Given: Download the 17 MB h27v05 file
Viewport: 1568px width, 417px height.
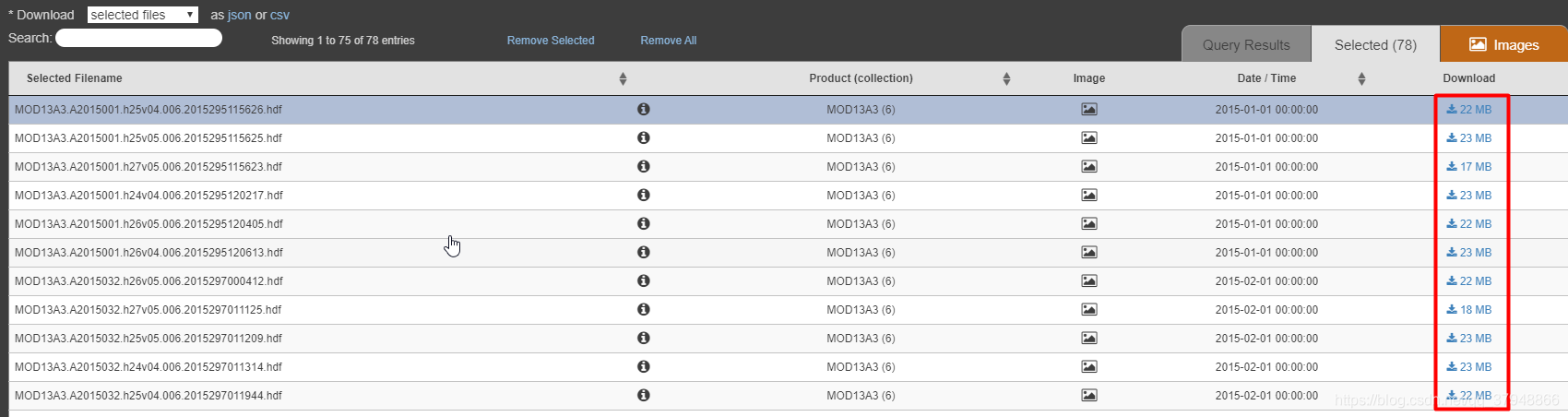Looking at the screenshot, I should click(x=1468, y=167).
